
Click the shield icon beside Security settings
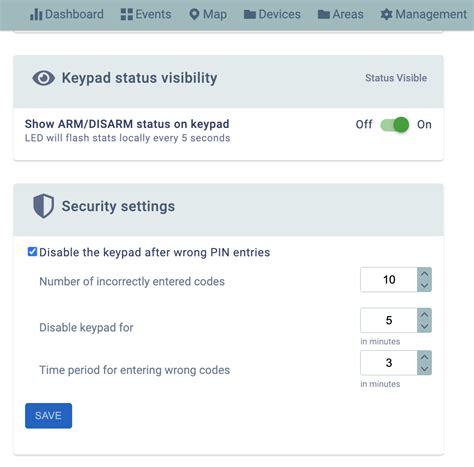point(44,206)
